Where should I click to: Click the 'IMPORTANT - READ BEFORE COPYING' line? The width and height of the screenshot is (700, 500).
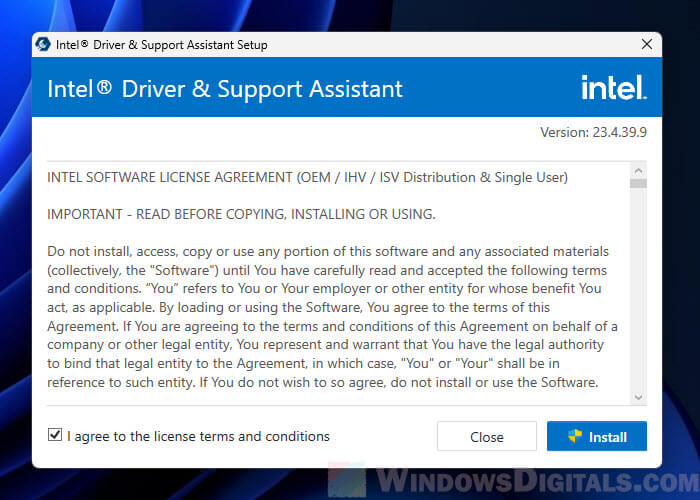tap(241, 214)
